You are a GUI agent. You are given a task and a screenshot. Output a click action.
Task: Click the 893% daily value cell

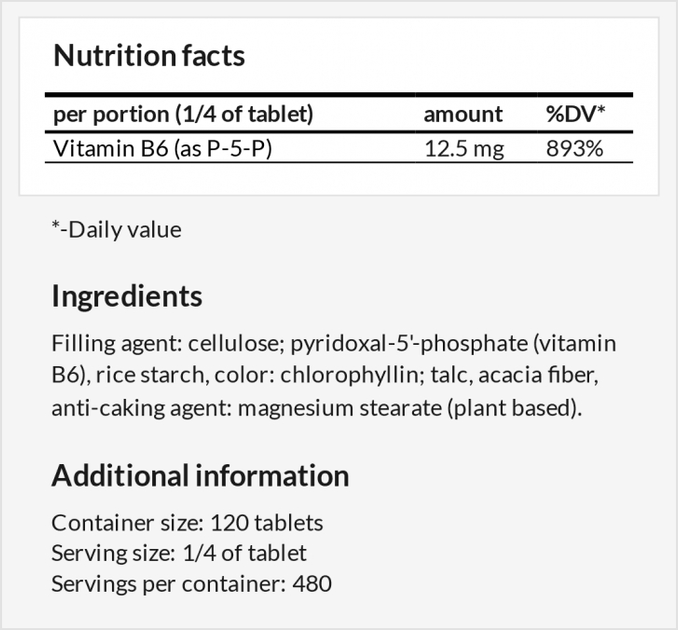tap(575, 149)
